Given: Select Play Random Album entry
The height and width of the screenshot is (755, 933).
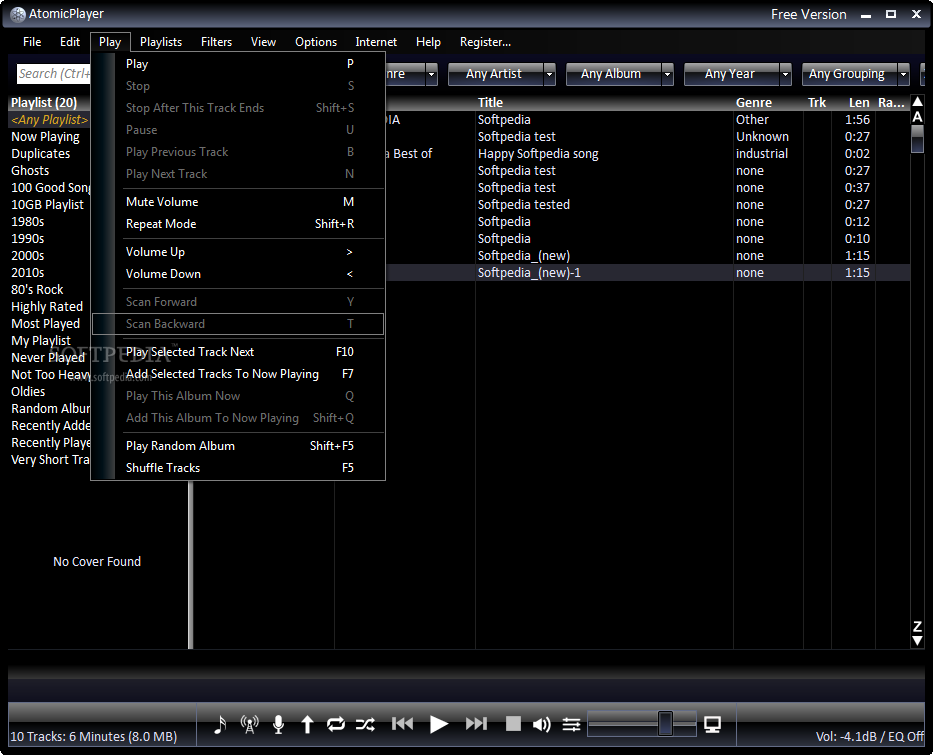Looking at the screenshot, I should [x=238, y=446].
